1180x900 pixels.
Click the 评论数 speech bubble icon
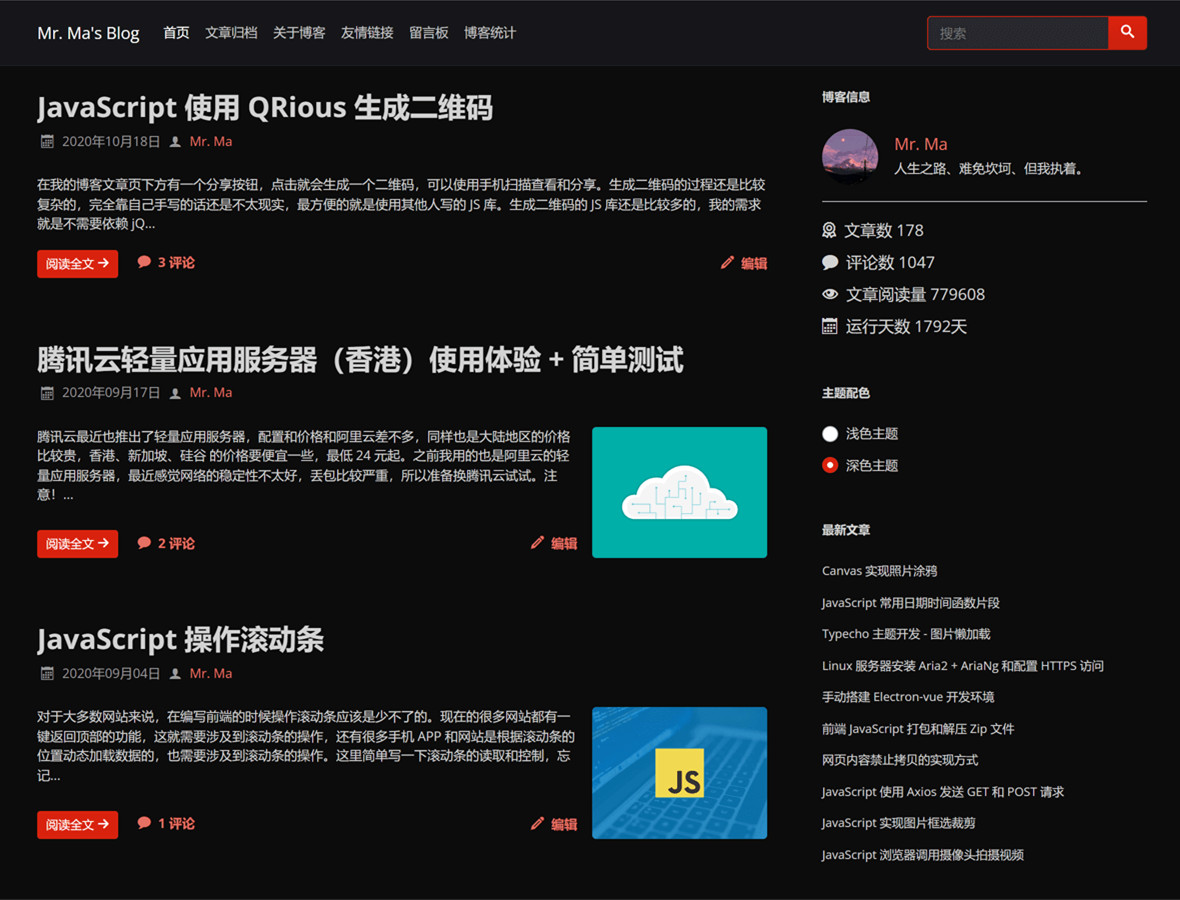pos(830,262)
